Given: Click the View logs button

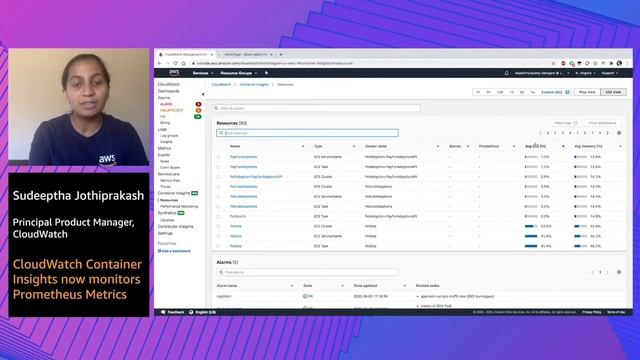Looking at the screenshot, I should tap(565, 123).
